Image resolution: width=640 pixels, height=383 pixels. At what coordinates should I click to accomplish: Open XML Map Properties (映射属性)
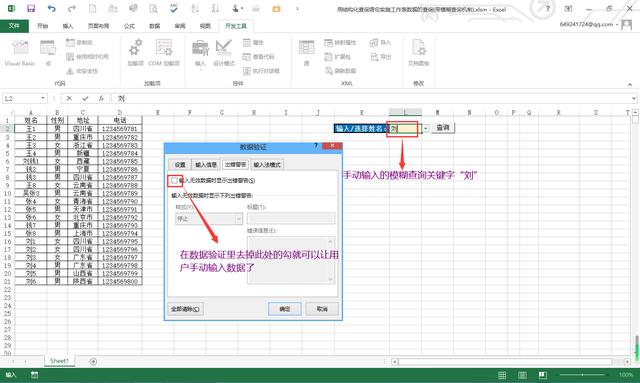[x=340, y=42]
